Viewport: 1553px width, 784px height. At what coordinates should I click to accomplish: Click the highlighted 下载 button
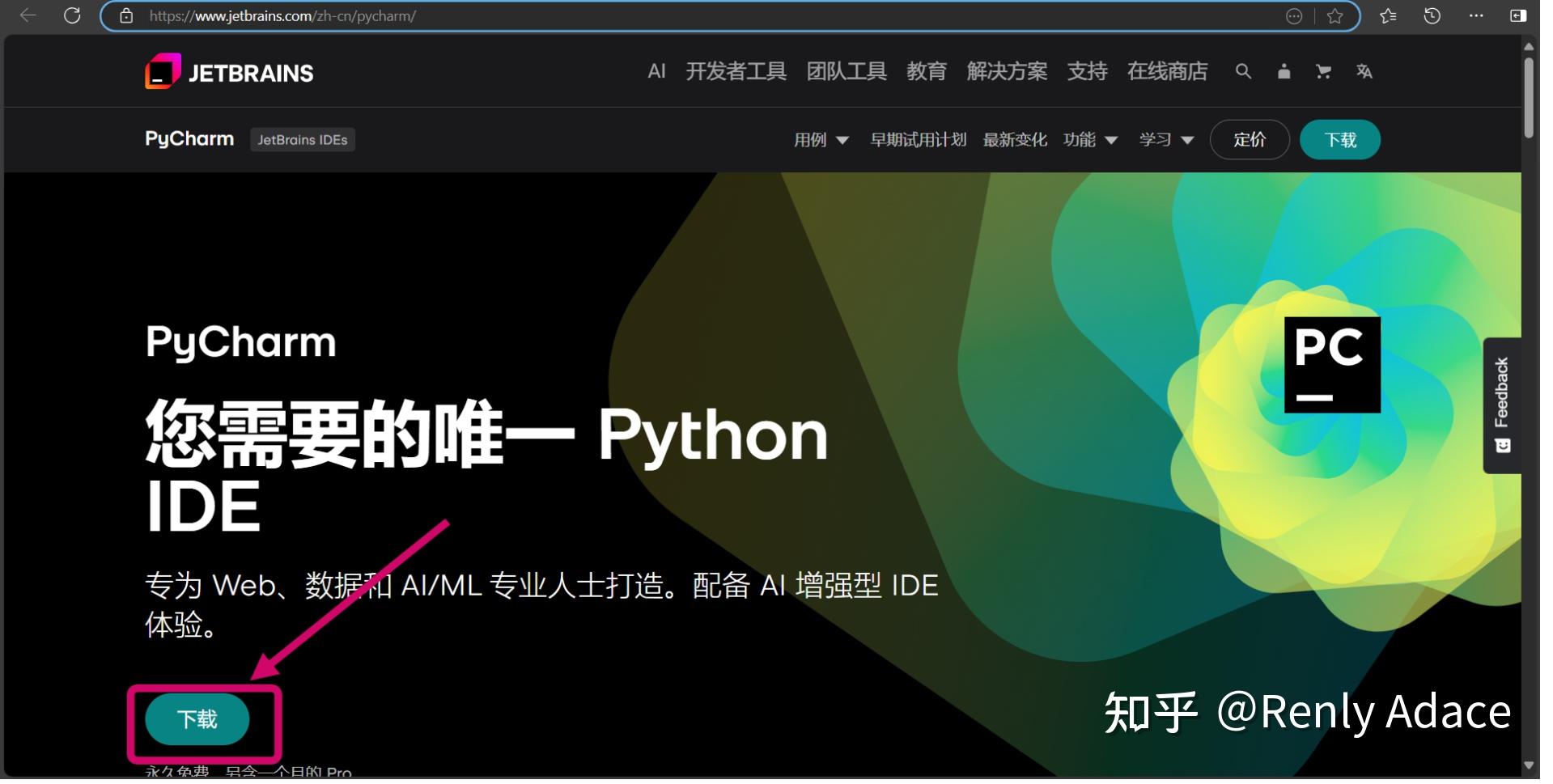(197, 719)
